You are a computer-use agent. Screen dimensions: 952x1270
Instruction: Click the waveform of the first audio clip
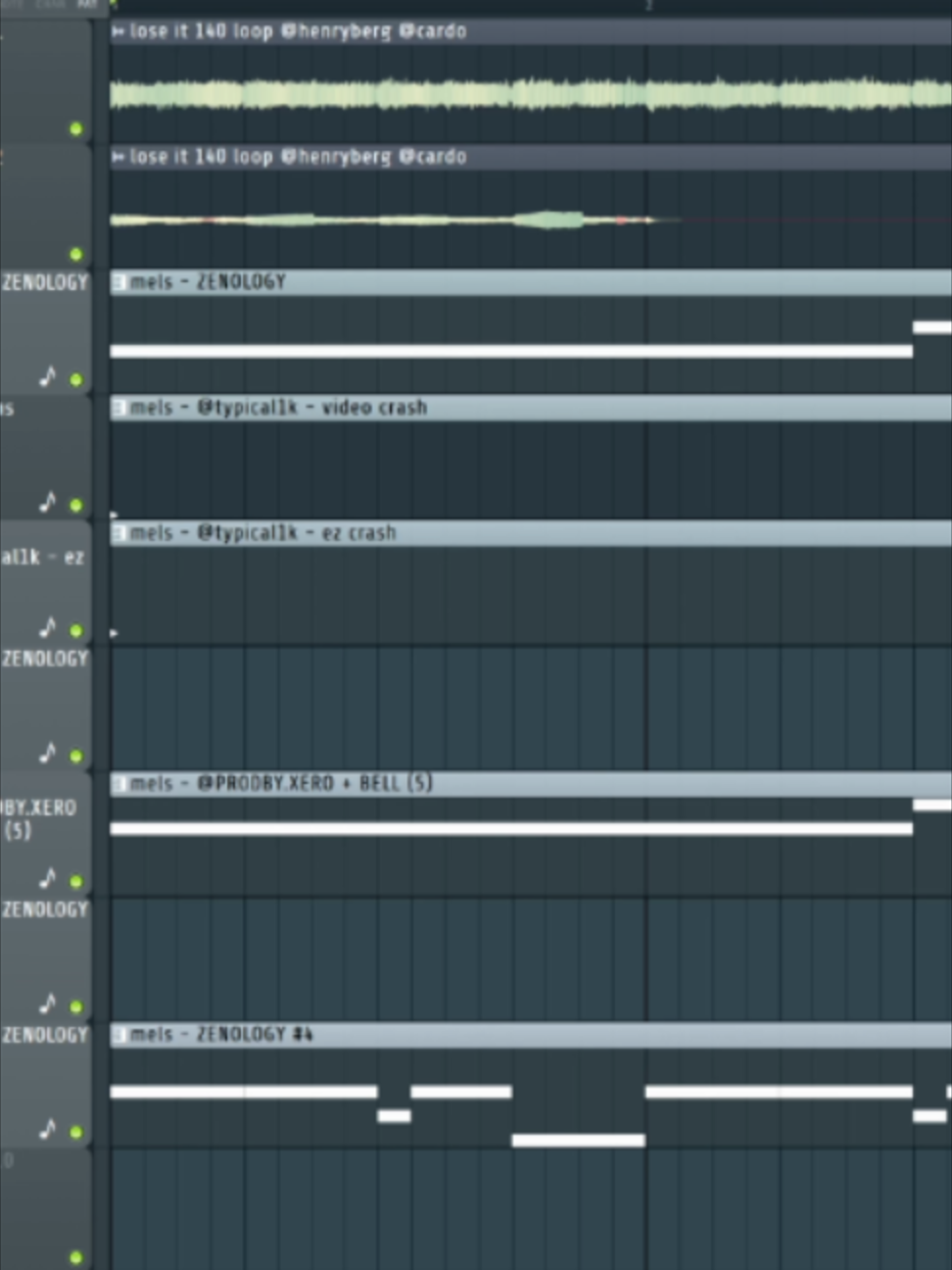(530, 95)
